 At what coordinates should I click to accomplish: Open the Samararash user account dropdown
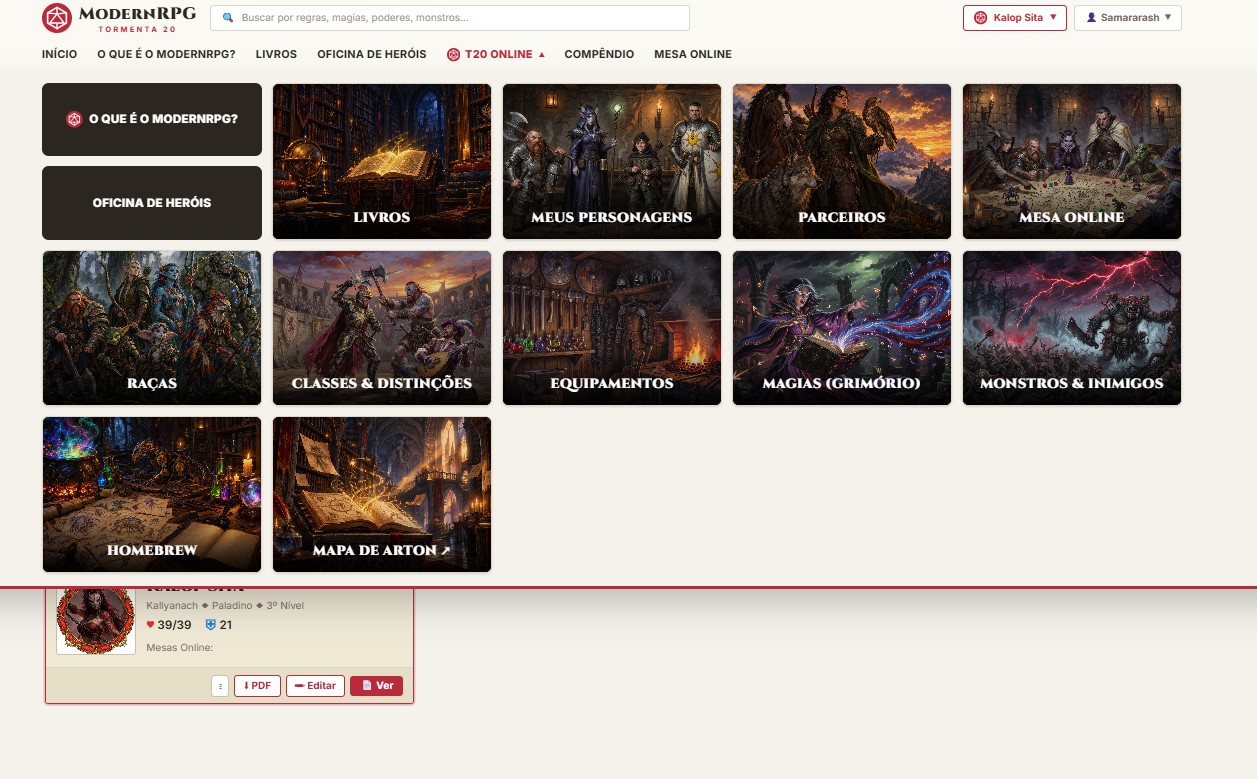tap(1128, 18)
